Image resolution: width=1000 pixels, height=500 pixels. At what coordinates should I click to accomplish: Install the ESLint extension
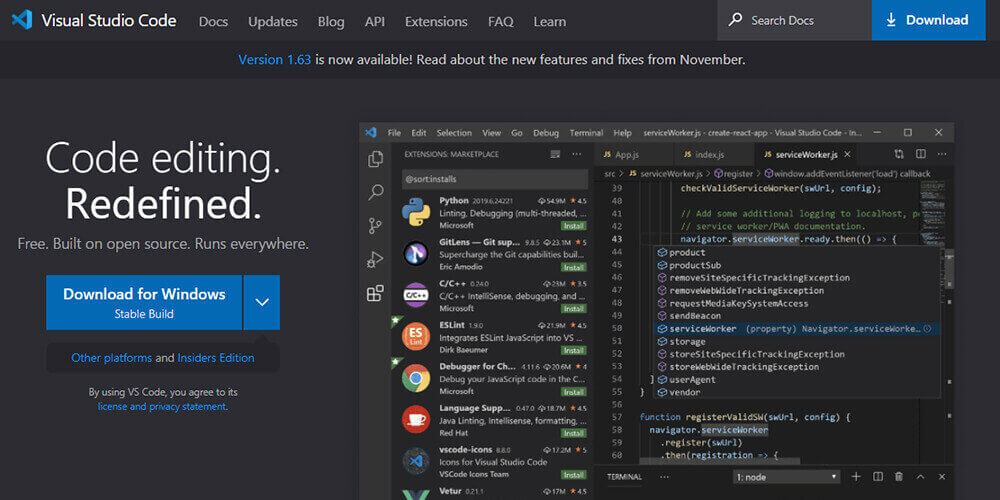coord(573,350)
